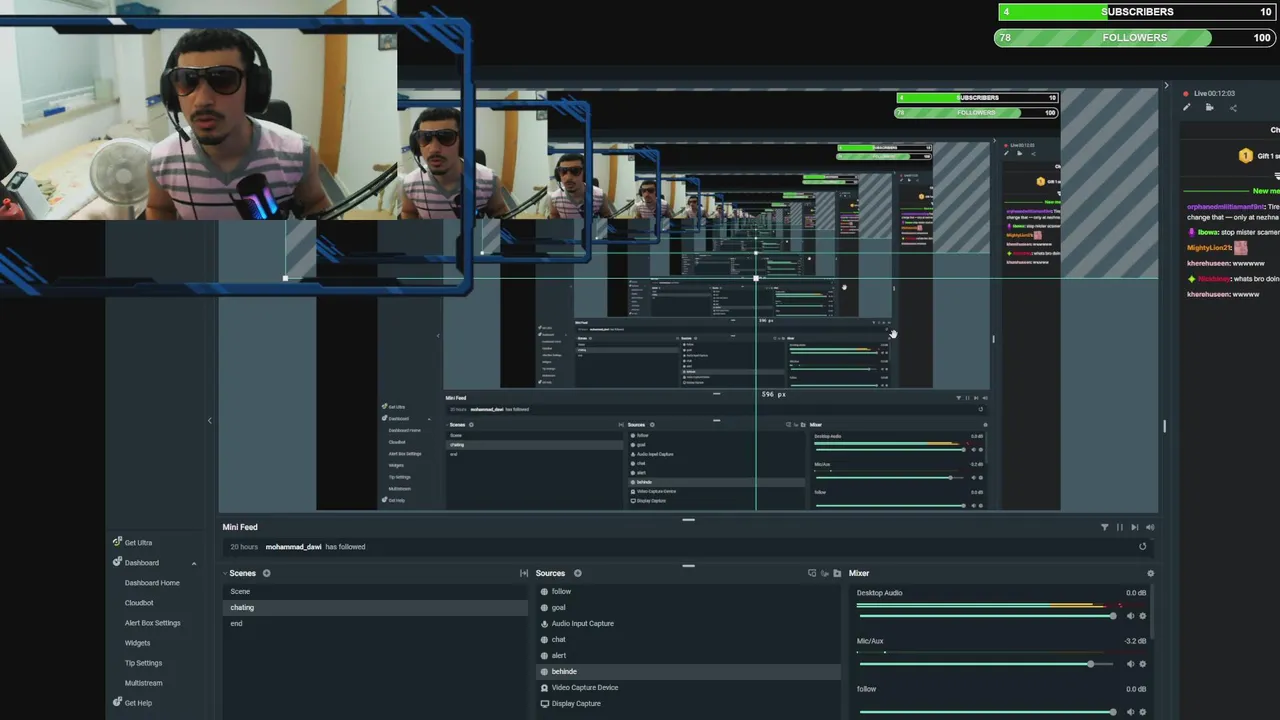Open scene transitions icon in Scenes header
The image size is (1280, 720).
tap(524, 574)
